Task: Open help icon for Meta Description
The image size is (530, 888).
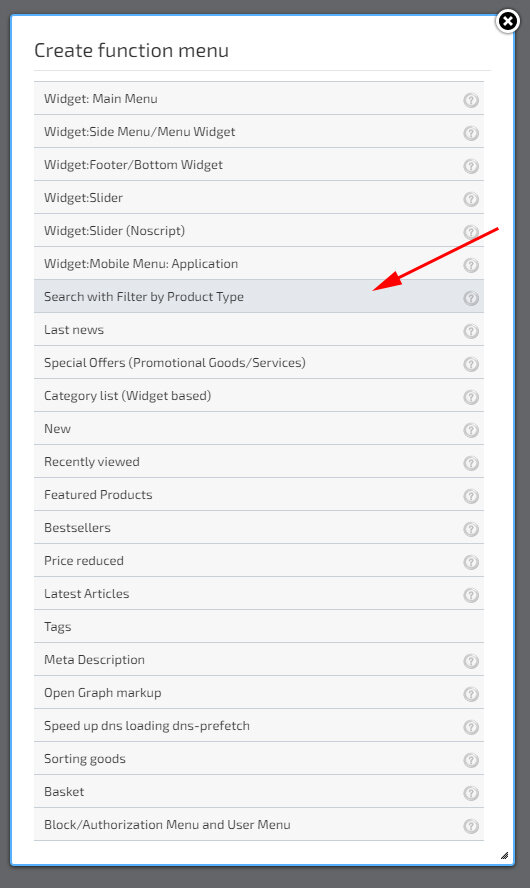Action: point(471,661)
